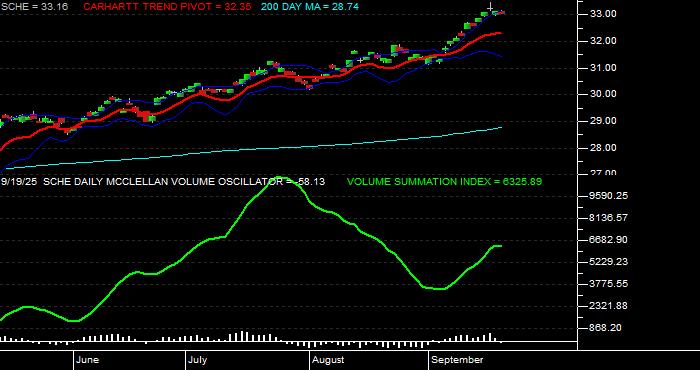Click the 9590.25 summation axis value

[608, 196]
